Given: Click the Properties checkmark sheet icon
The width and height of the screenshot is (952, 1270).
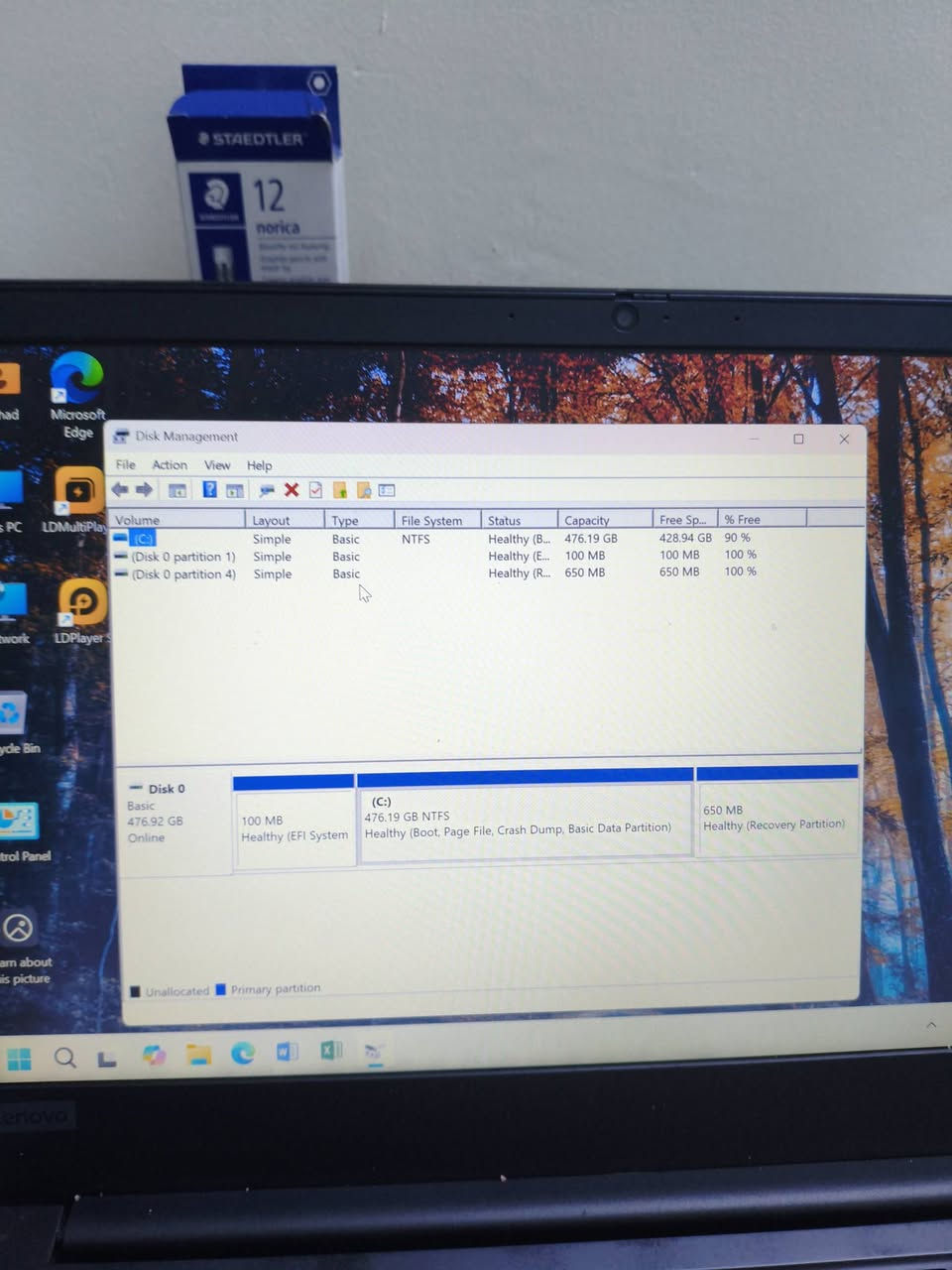Looking at the screenshot, I should [315, 490].
